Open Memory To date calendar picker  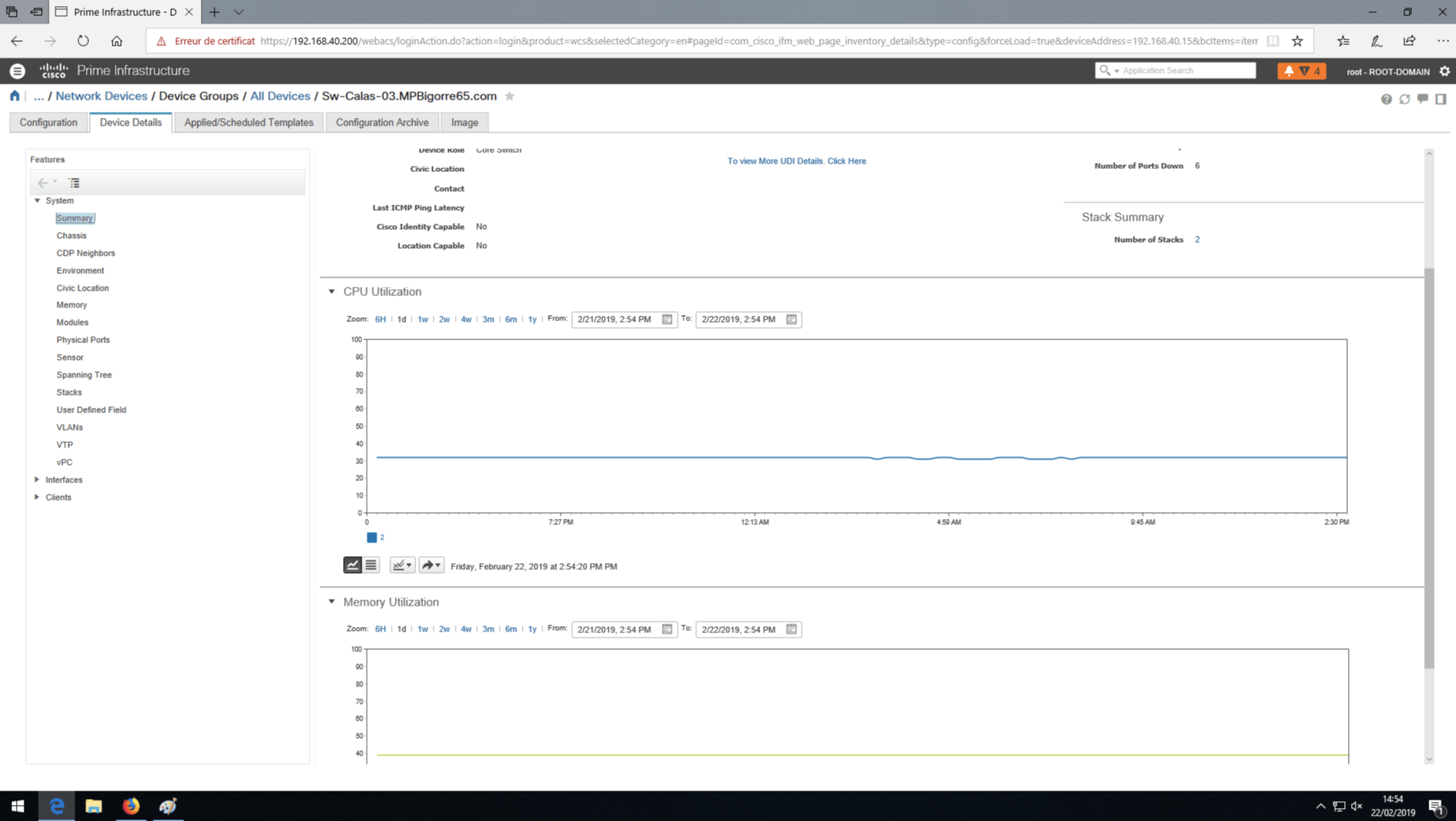point(791,629)
